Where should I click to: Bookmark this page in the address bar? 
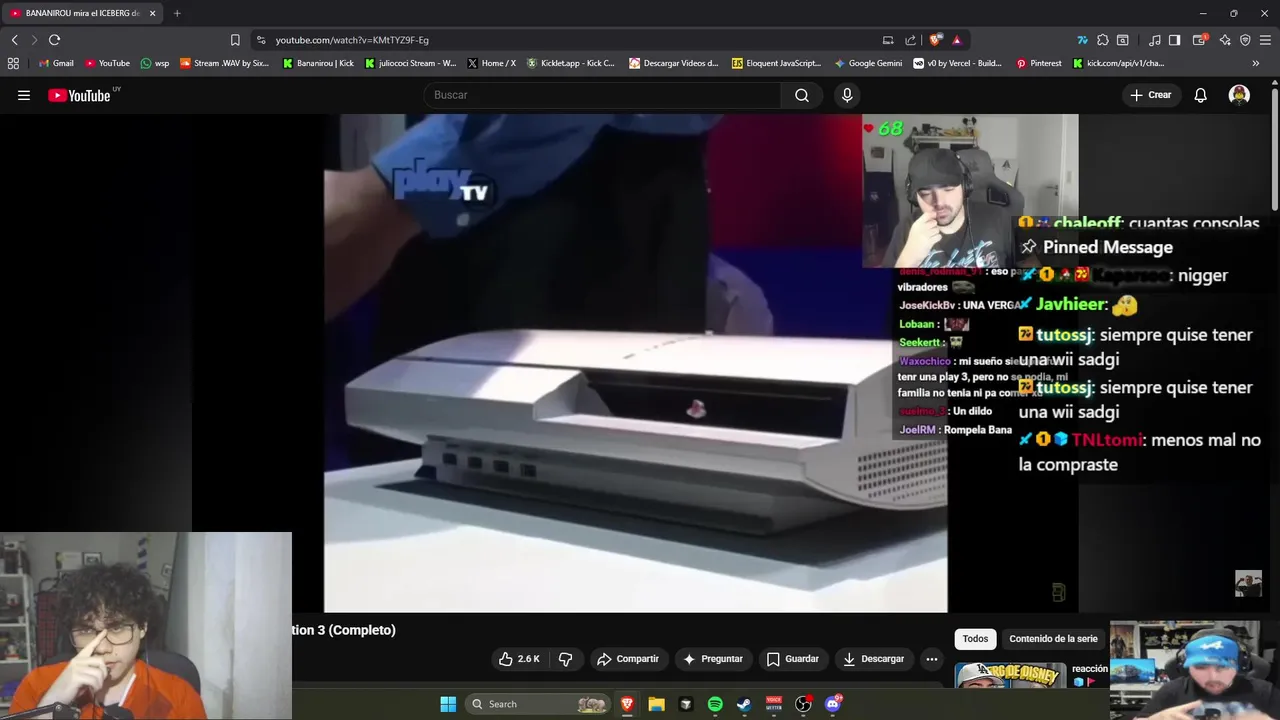tap(235, 40)
